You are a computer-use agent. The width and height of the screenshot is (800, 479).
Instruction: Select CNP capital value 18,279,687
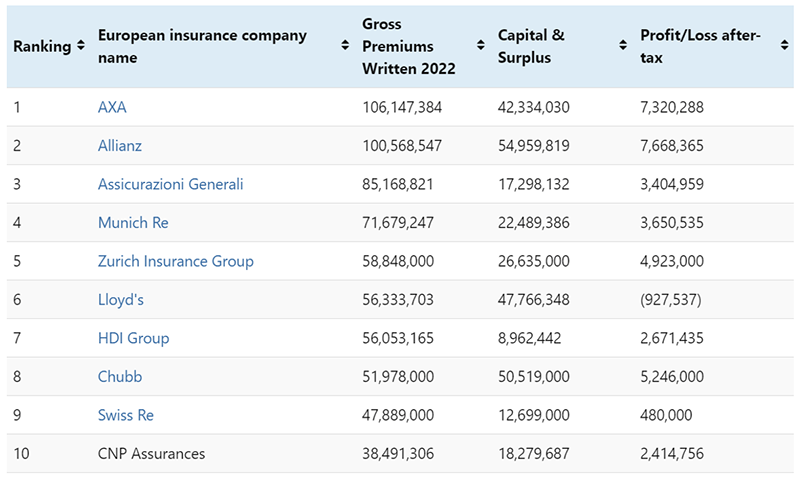(534, 453)
